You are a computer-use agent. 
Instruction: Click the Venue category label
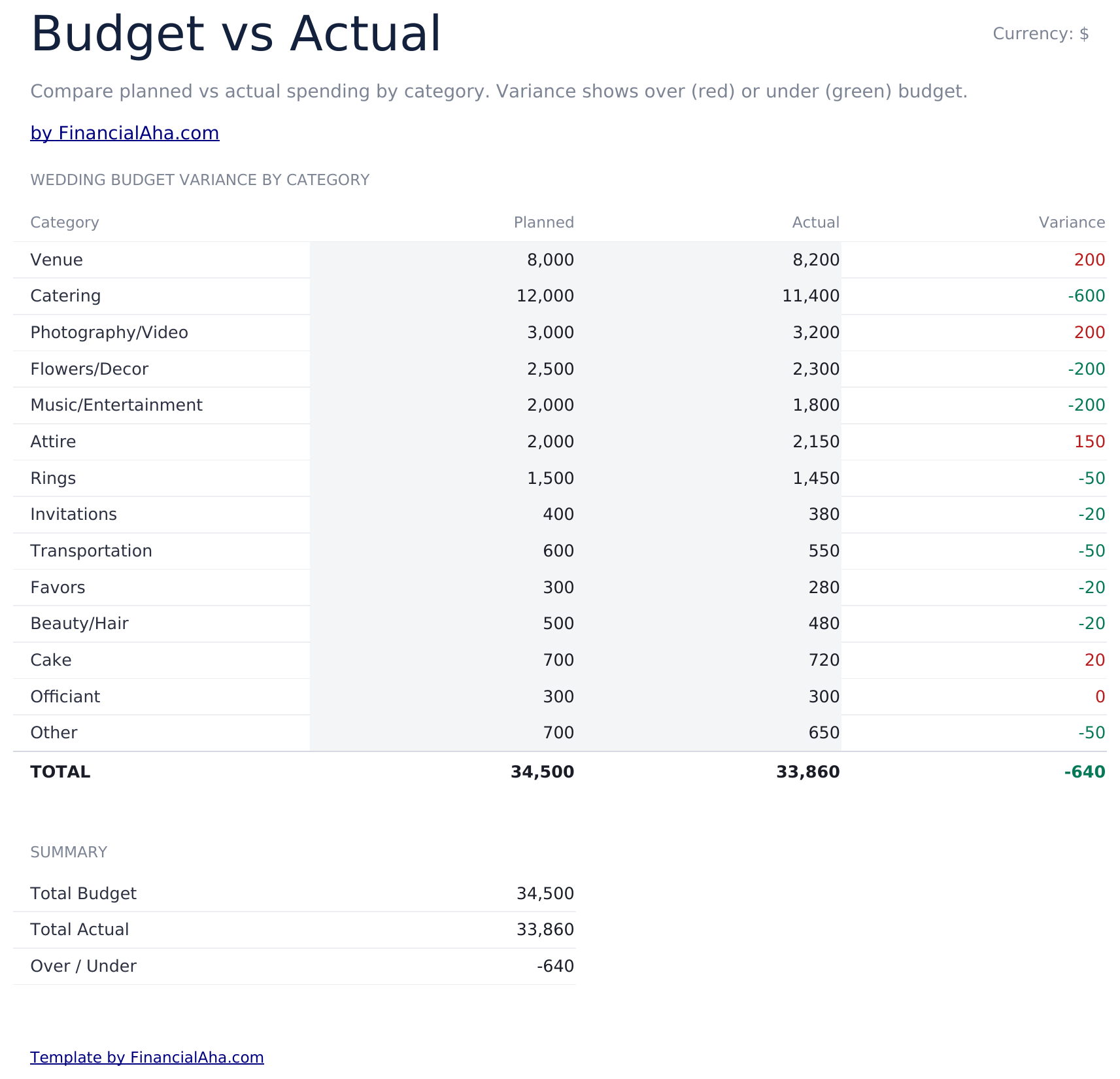click(57, 260)
